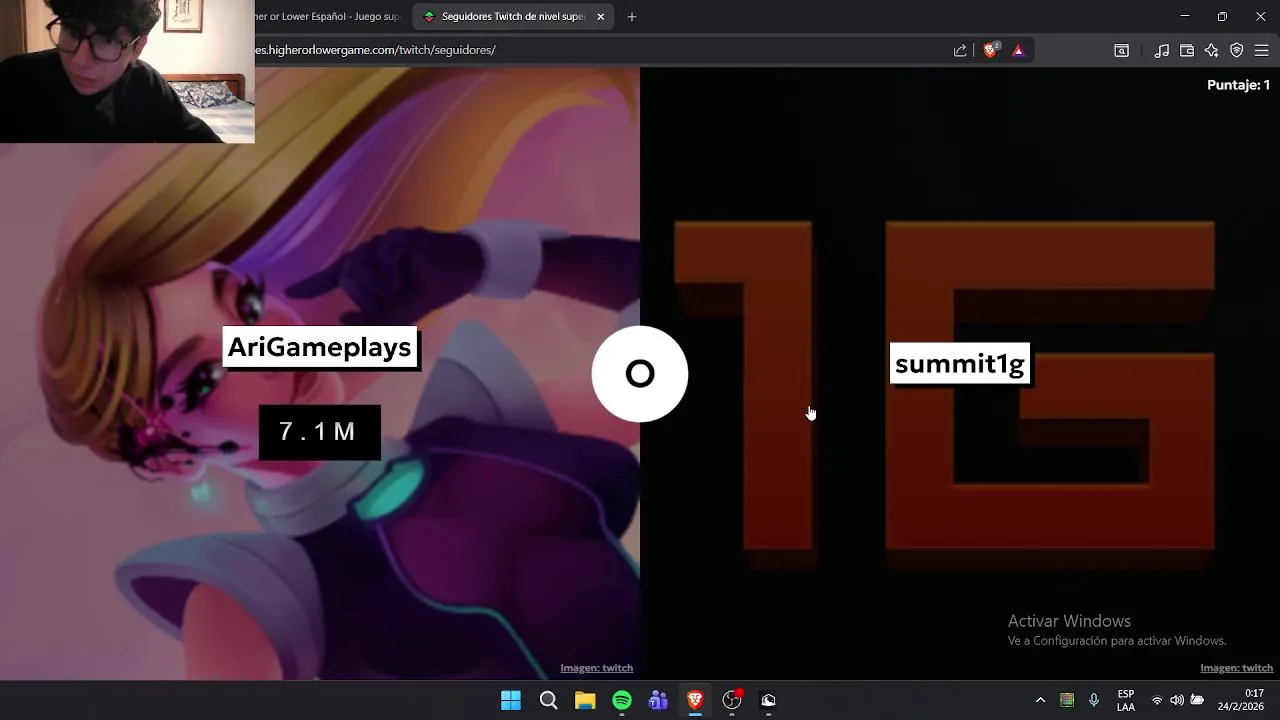The width and height of the screenshot is (1280, 720).
Task: Open the browser hamburger menu
Action: coord(1261,50)
